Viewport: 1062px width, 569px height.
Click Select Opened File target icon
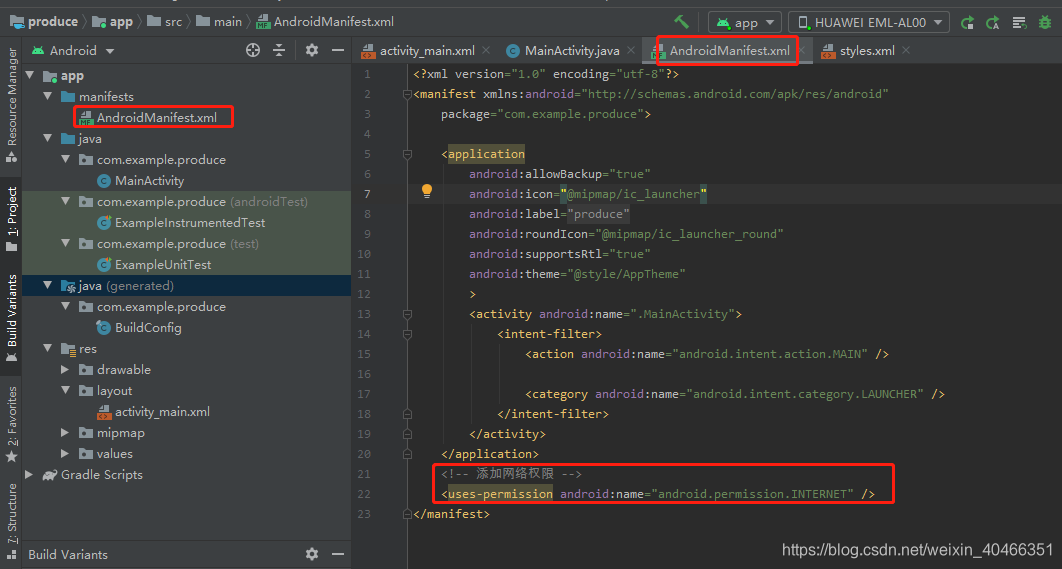click(253, 50)
